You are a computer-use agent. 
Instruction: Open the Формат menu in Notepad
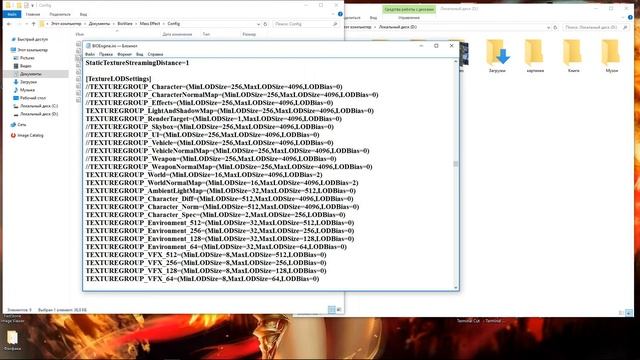[124, 54]
